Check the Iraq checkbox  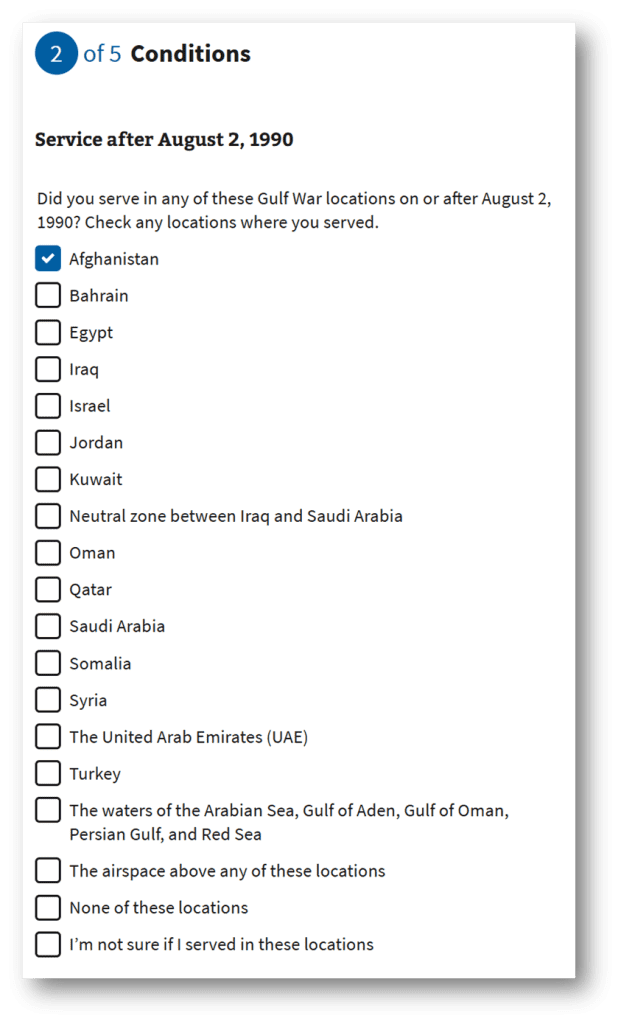point(47,369)
